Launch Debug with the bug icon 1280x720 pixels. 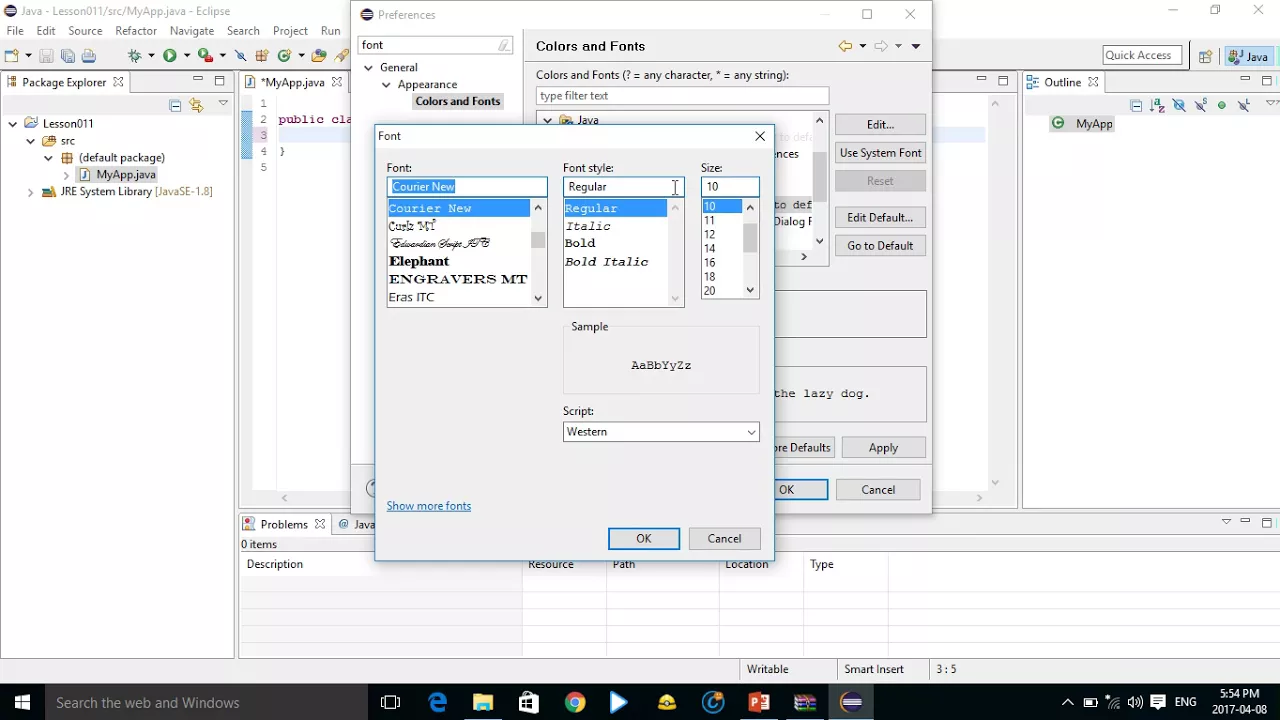pyautogui.click(x=135, y=56)
